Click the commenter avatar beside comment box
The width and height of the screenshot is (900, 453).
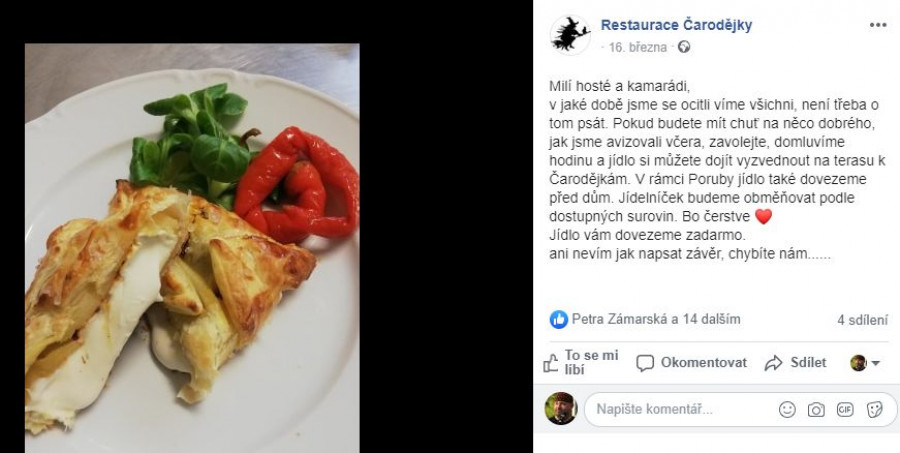pos(561,409)
